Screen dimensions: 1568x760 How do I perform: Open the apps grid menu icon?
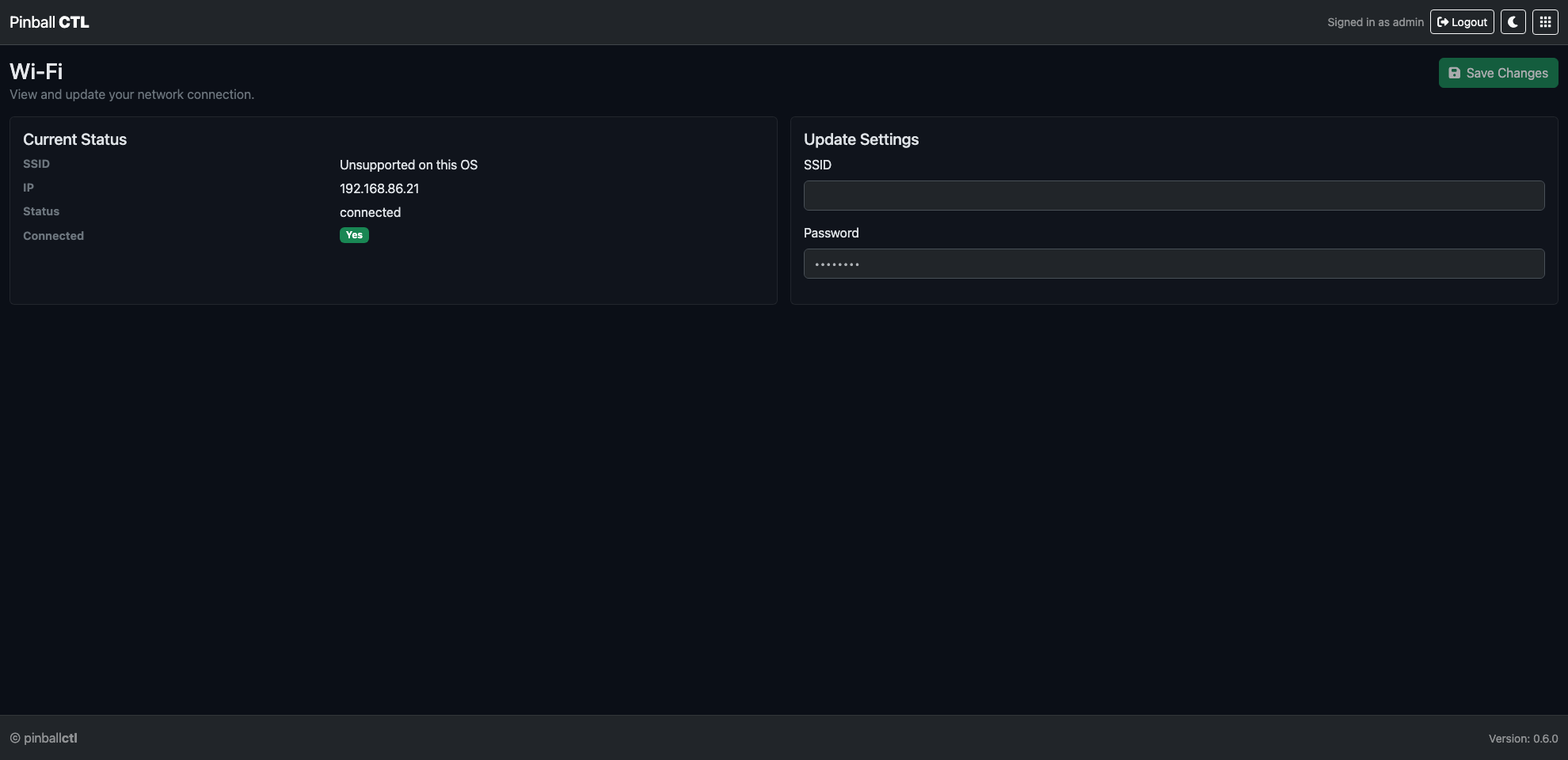(x=1544, y=21)
